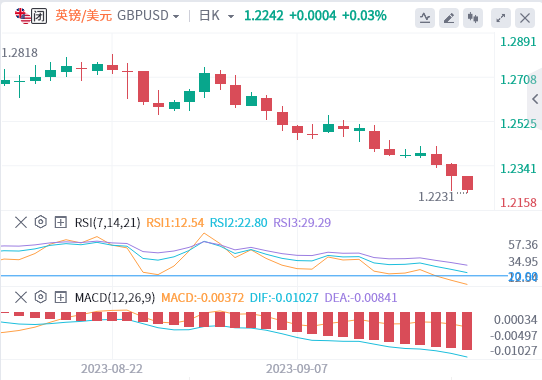Screen dimensions: 542x380
Task: Open the indicator line-chart tool icon
Action: (425, 18)
